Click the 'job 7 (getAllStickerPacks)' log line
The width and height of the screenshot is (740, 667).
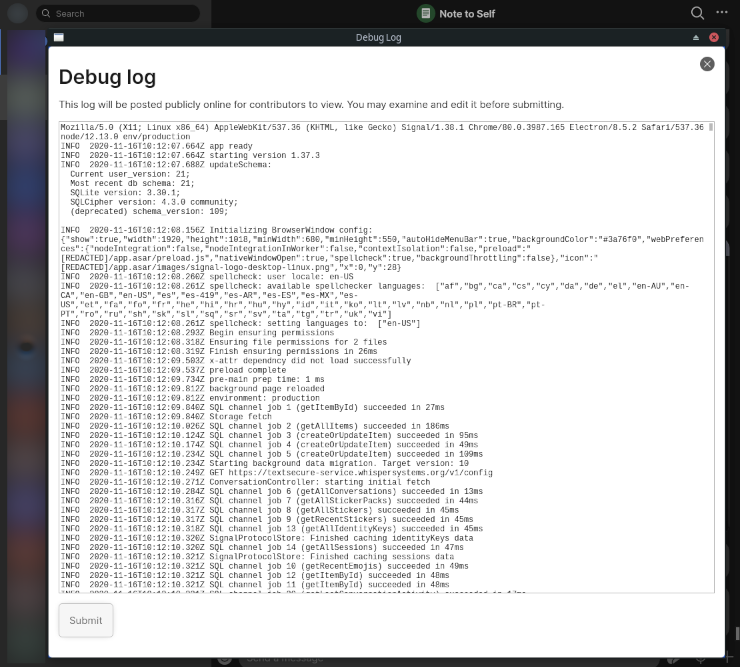269,500
